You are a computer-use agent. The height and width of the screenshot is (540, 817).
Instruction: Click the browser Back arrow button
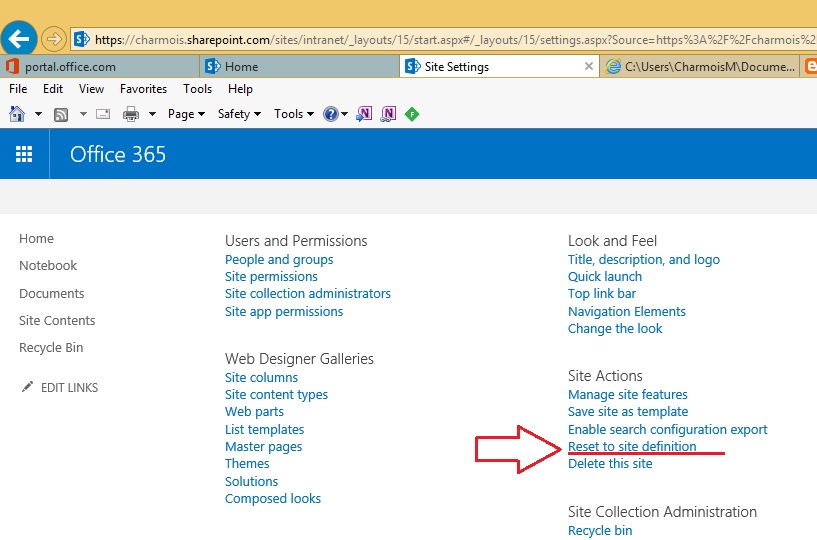click(x=19, y=39)
